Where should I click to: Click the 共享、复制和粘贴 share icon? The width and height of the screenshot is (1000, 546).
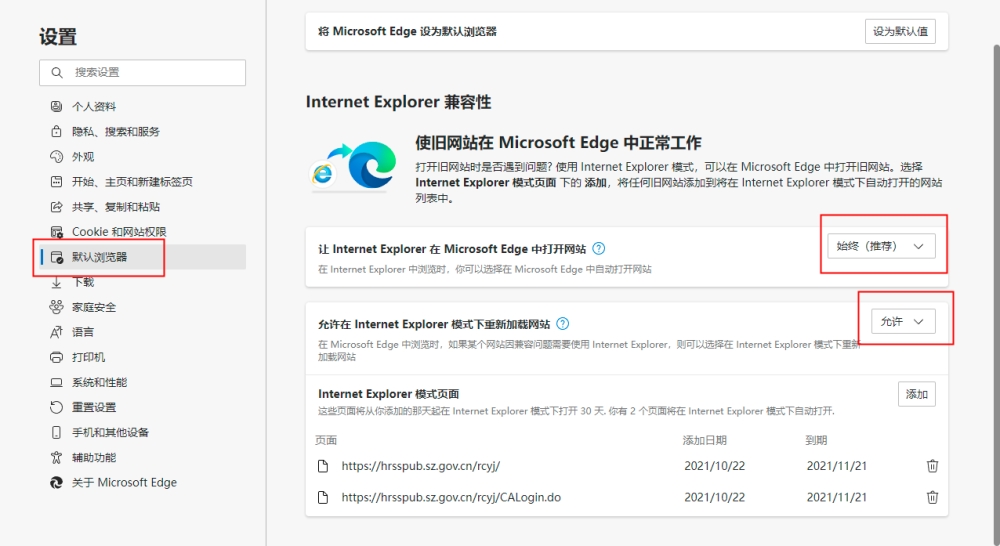pyautogui.click(x=56, y=207)
